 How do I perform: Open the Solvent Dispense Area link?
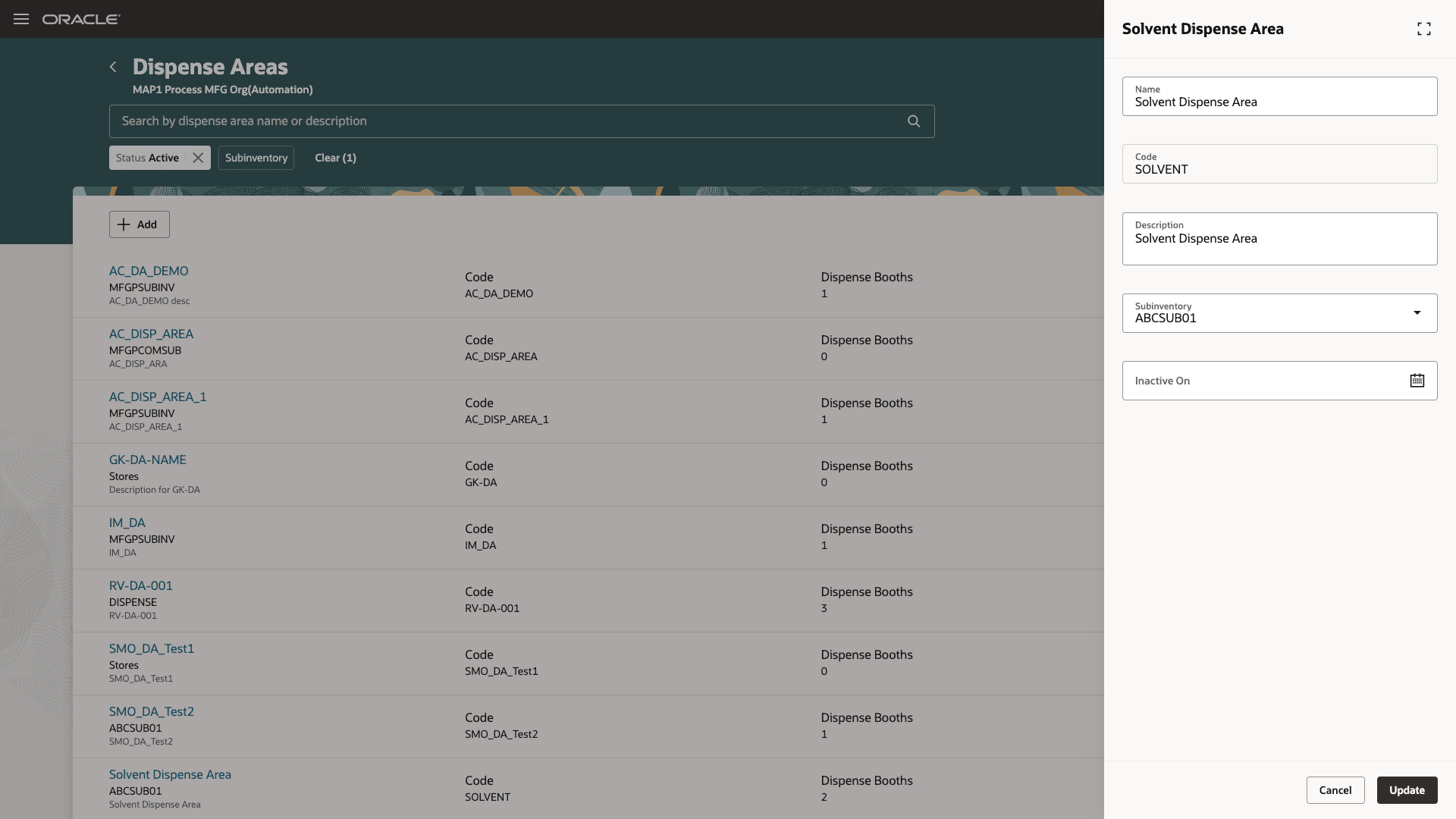170,774
